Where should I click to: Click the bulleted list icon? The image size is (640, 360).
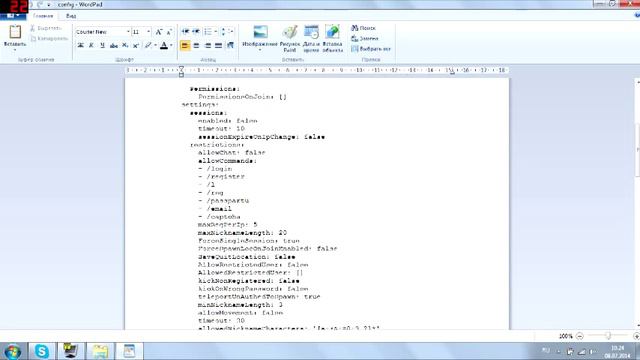point(208,31)
